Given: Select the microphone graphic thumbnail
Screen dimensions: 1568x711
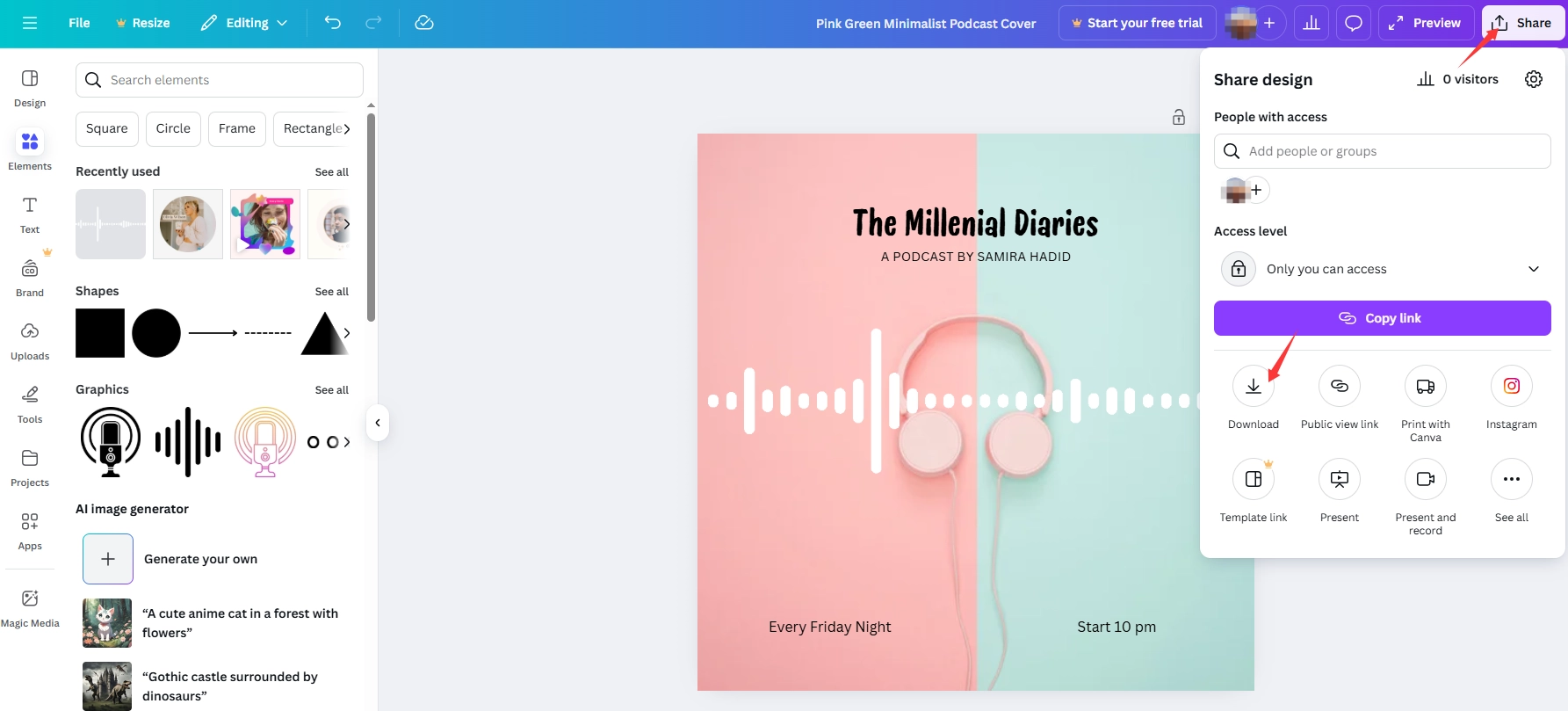Looking at the screenshot, I should coord(111,442).
